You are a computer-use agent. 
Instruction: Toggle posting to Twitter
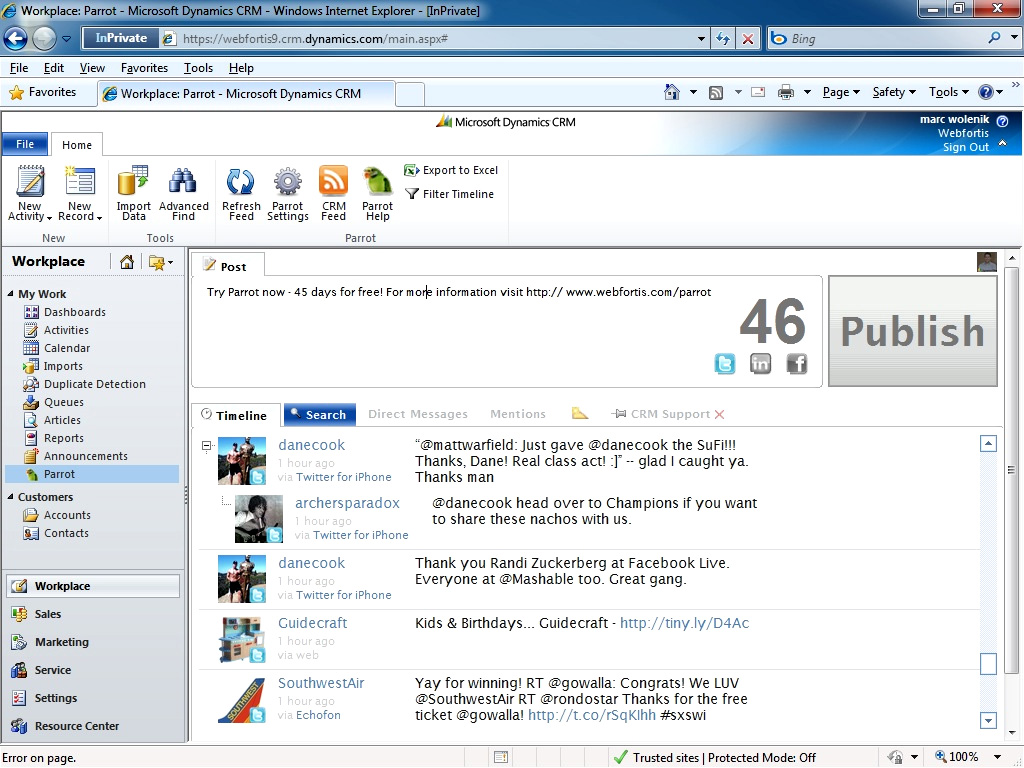click(x=725, y=363)
